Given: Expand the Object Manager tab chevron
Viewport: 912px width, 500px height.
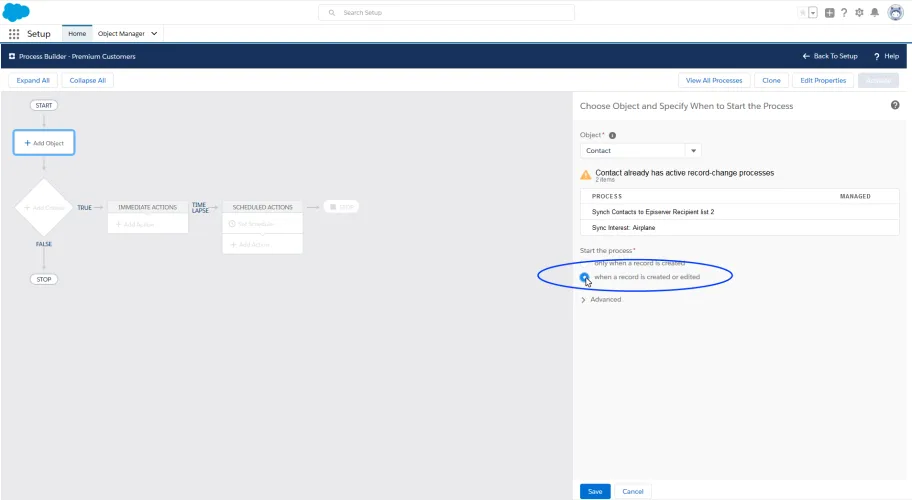Looking at the screenshot, I should click(x=154, y=34).
